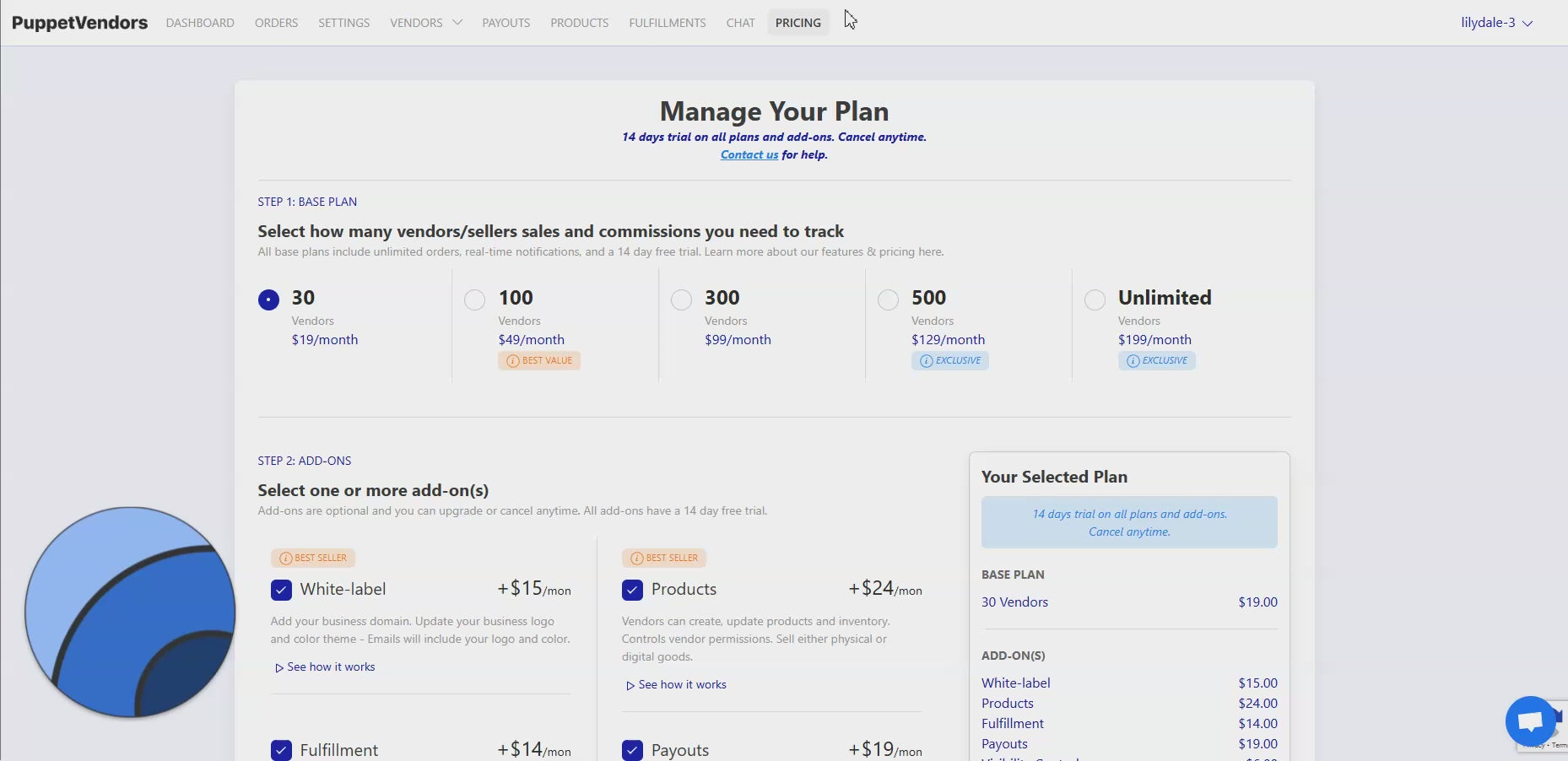Open the Products nav item
Image resolution: width=1568 pixels, height=761 pixels.
point(579,23)
